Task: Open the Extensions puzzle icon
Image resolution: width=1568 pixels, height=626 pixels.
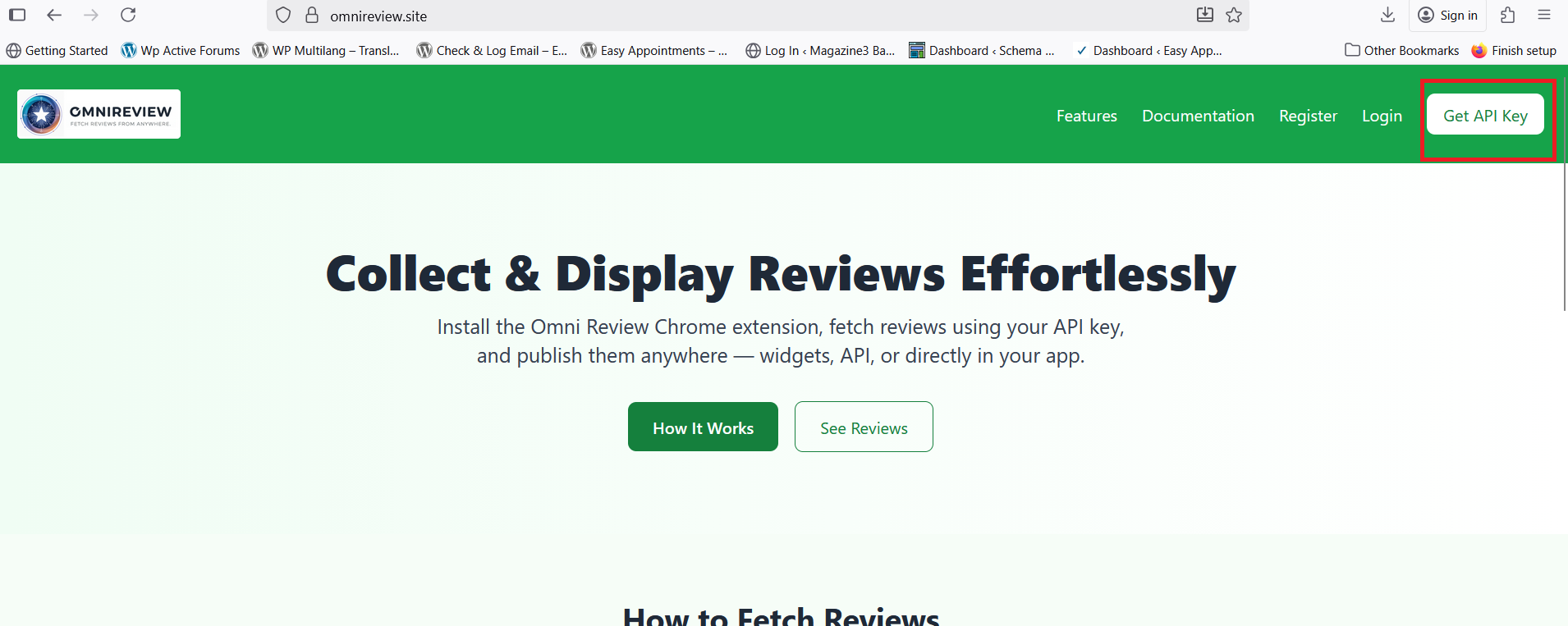Action: pyautogui.click(x=1507, y=15)
